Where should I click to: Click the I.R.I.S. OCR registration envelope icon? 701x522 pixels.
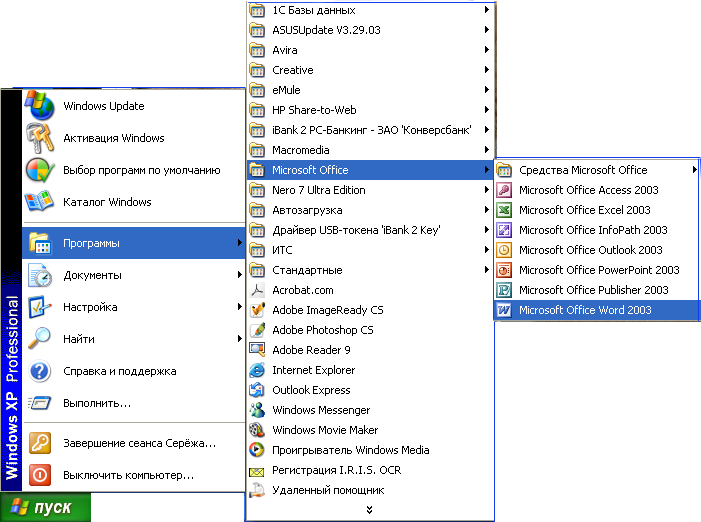257,471
